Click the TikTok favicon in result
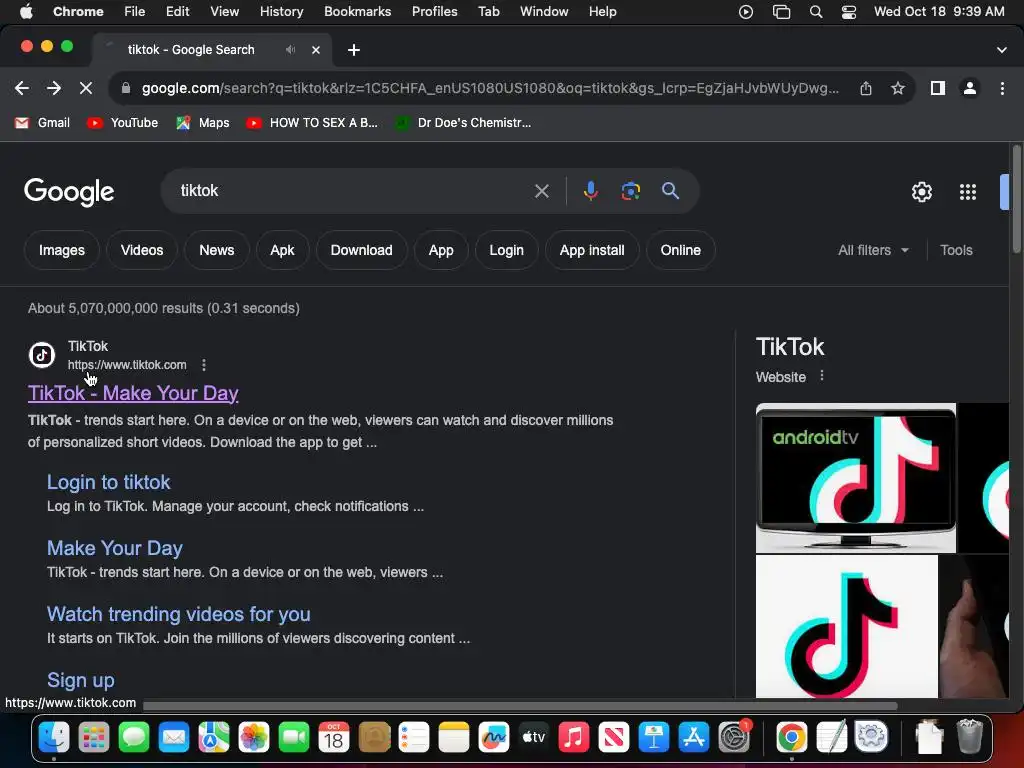This screenshot has height=768, width=1024. tap(42, 355)
